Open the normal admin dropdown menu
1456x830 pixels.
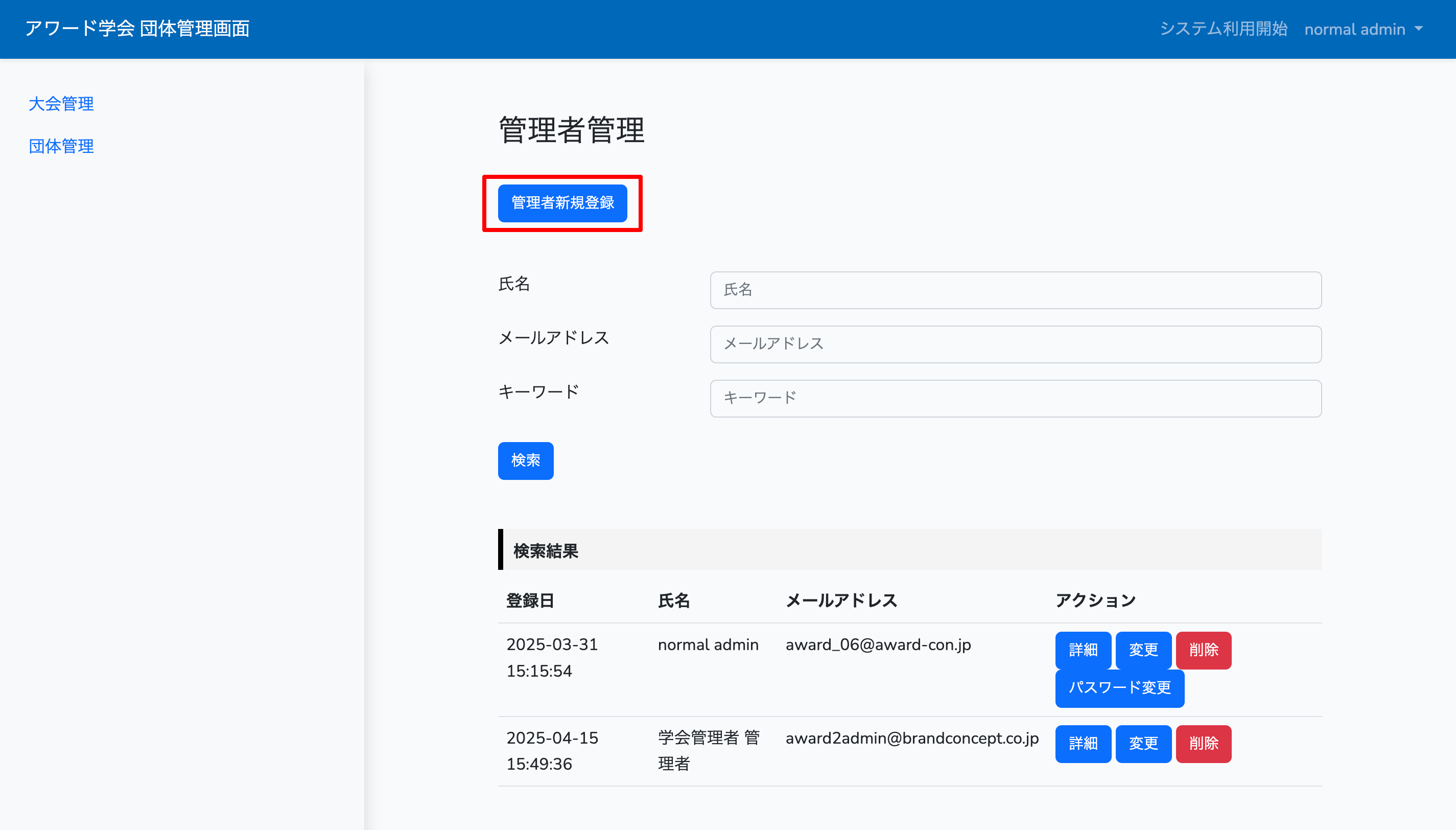[1363, 29]
